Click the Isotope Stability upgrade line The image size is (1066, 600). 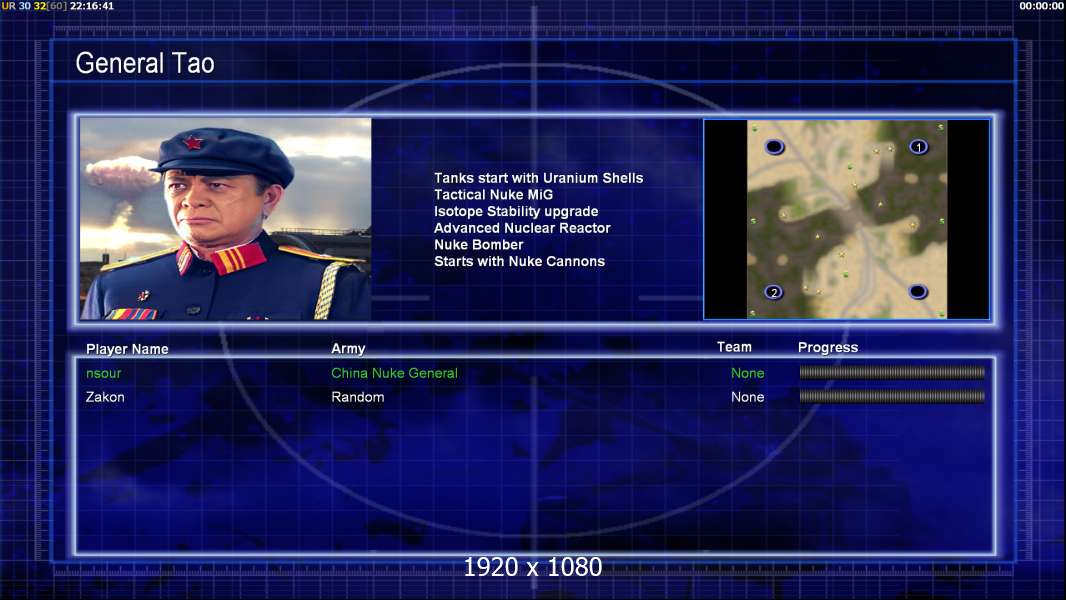click(x=516, y=211)
